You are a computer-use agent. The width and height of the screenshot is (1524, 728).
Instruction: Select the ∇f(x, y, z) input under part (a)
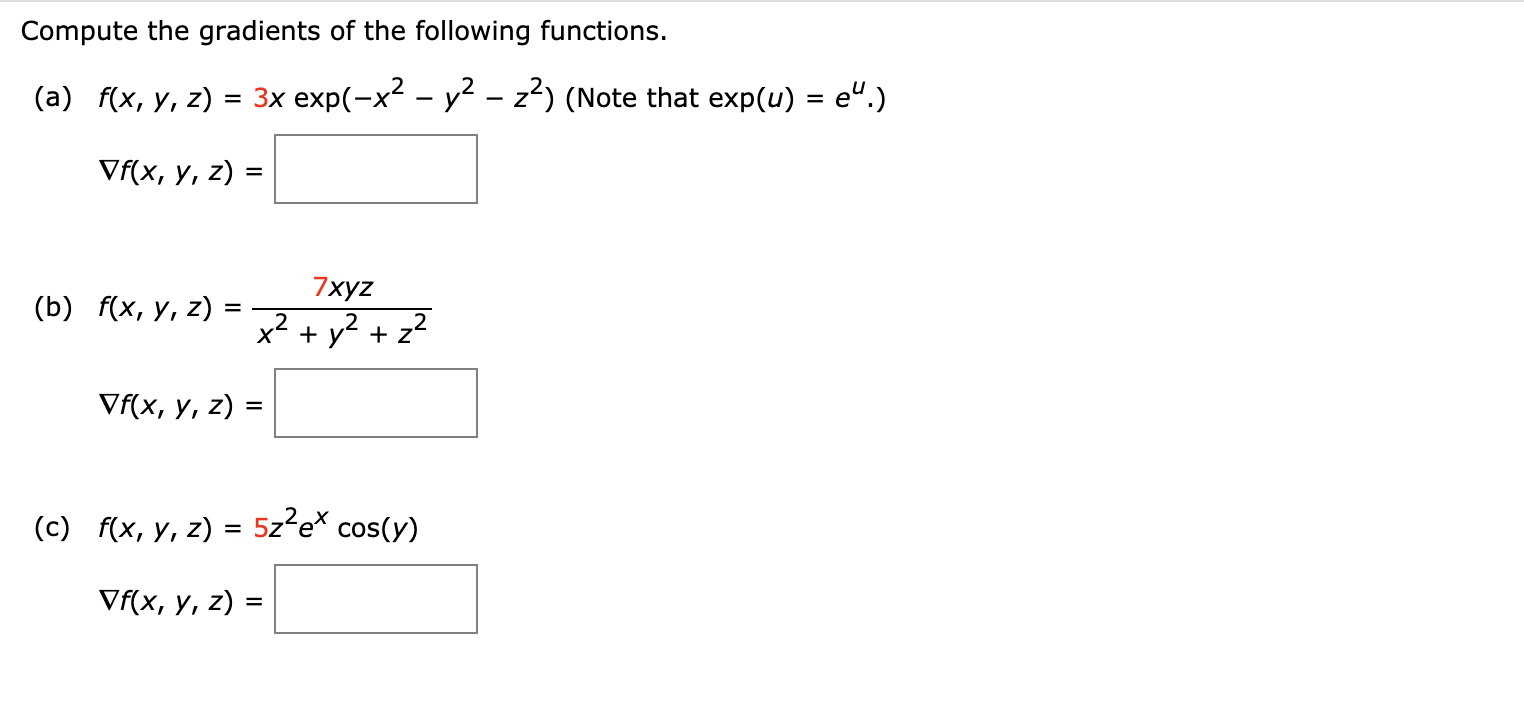[376, 168]
